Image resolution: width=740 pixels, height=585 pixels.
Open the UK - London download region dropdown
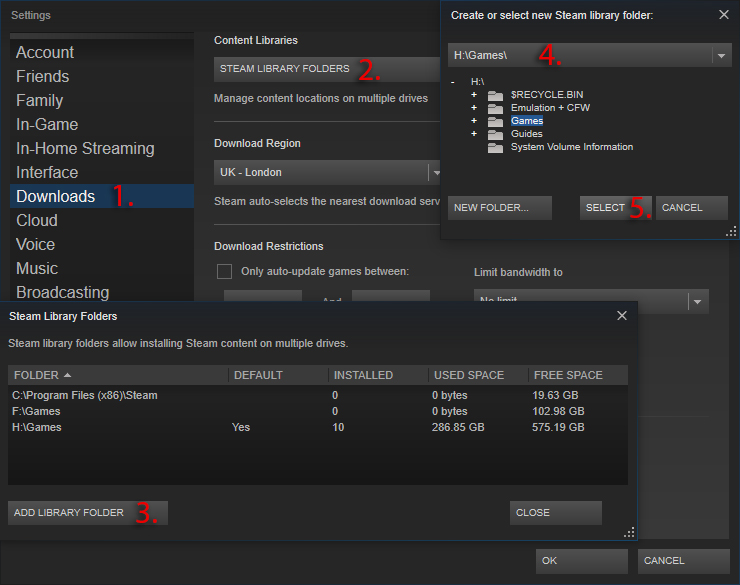pos(327,173)
